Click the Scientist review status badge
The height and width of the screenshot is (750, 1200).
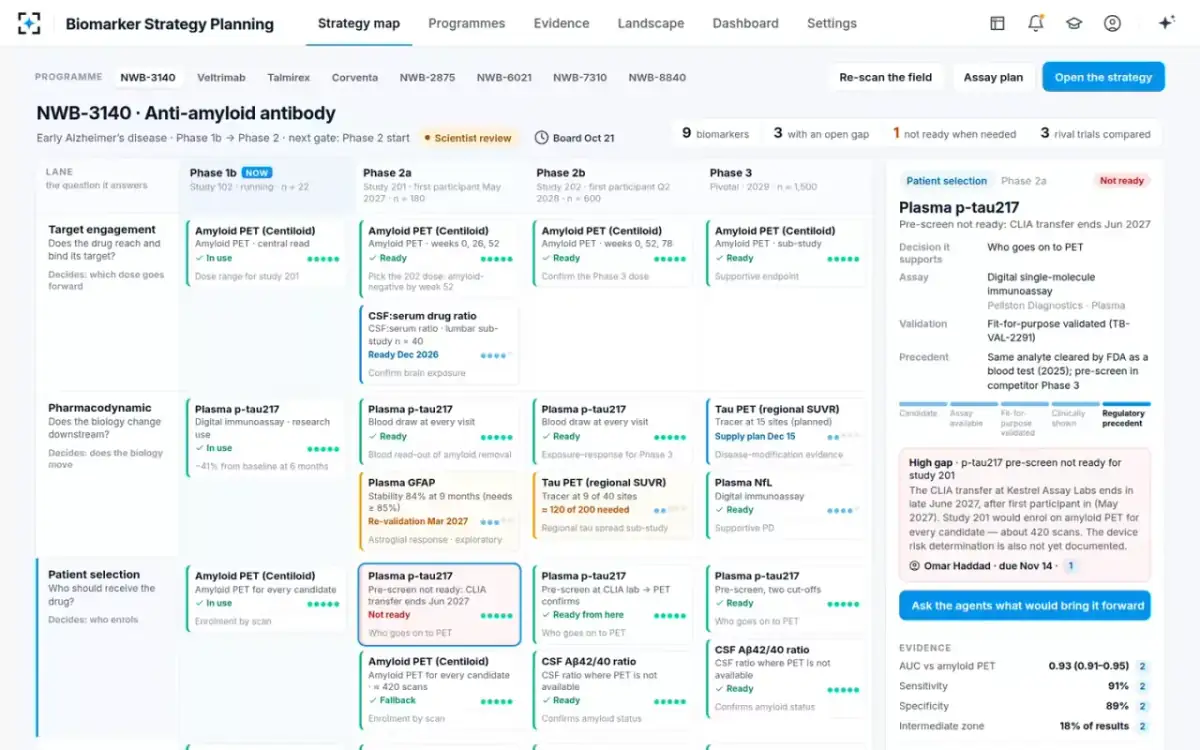[x=468, y=138]
